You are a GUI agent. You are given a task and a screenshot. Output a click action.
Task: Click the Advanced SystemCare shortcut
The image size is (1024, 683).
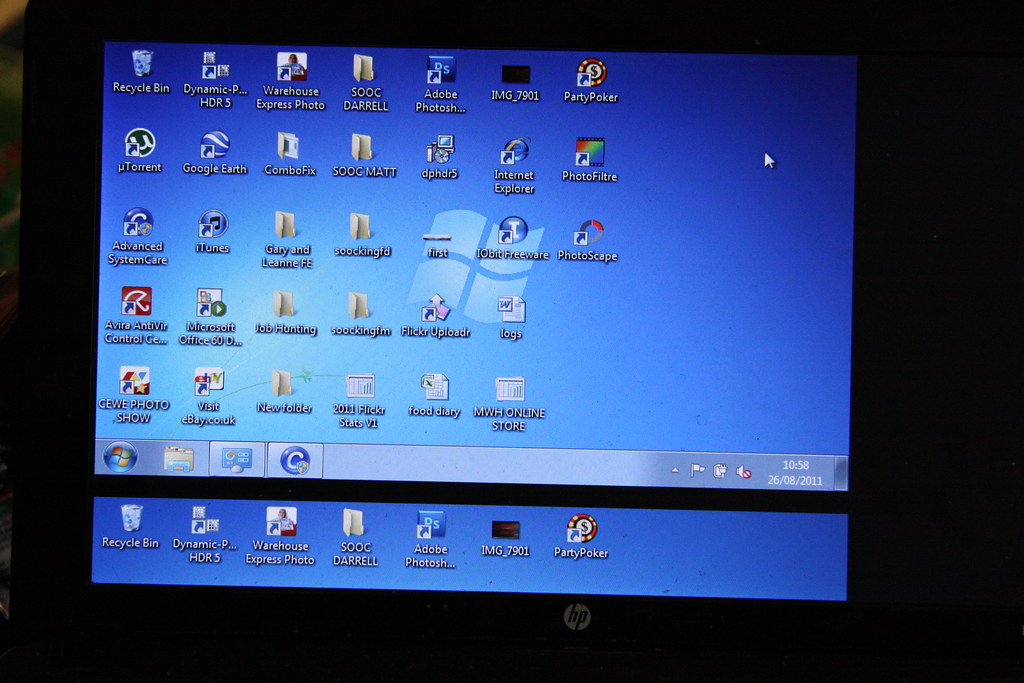[138, 223]
